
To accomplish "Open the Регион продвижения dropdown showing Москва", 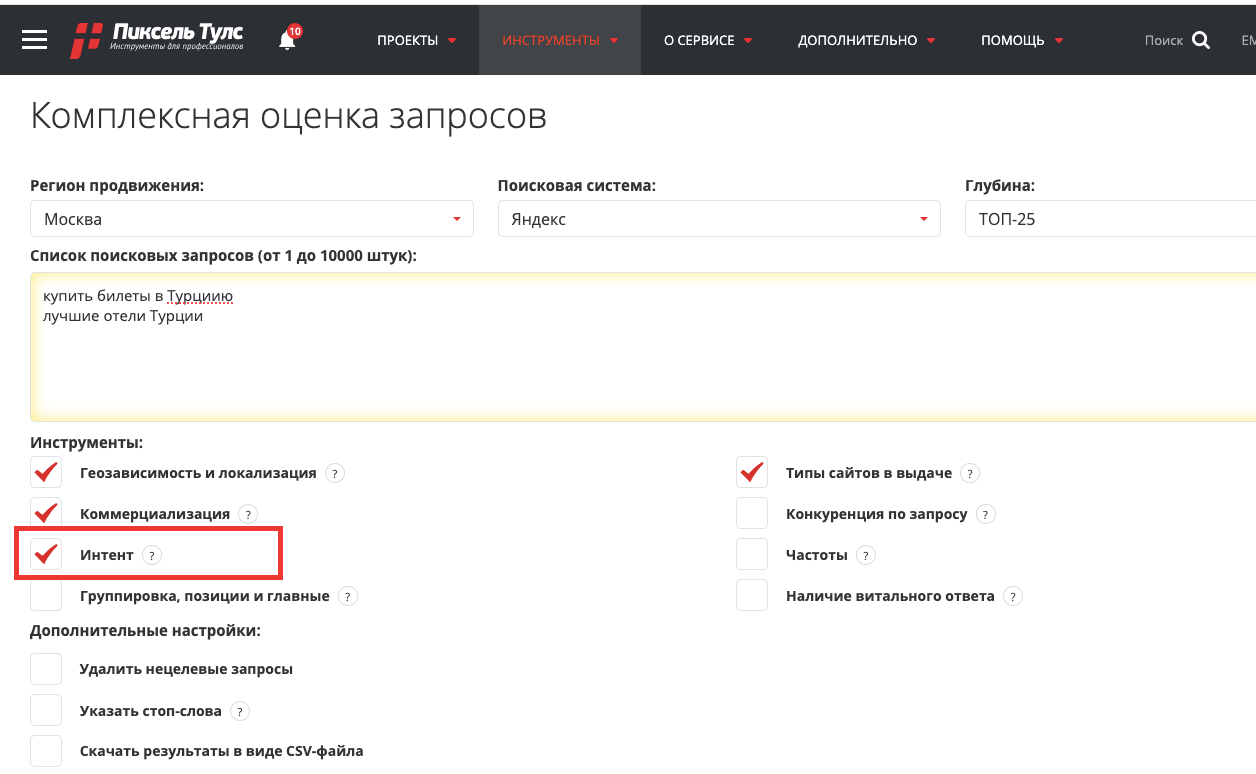I will tap(250, 218).
